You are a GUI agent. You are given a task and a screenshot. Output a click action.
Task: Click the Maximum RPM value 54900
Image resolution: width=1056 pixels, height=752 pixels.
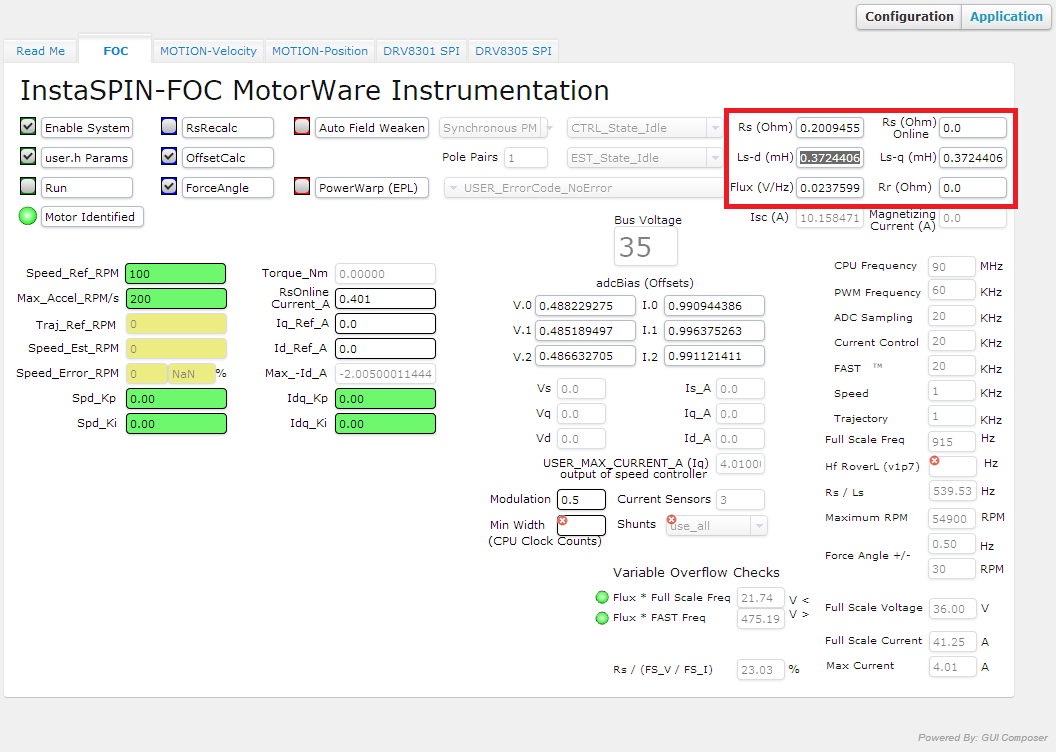[952, 518]
